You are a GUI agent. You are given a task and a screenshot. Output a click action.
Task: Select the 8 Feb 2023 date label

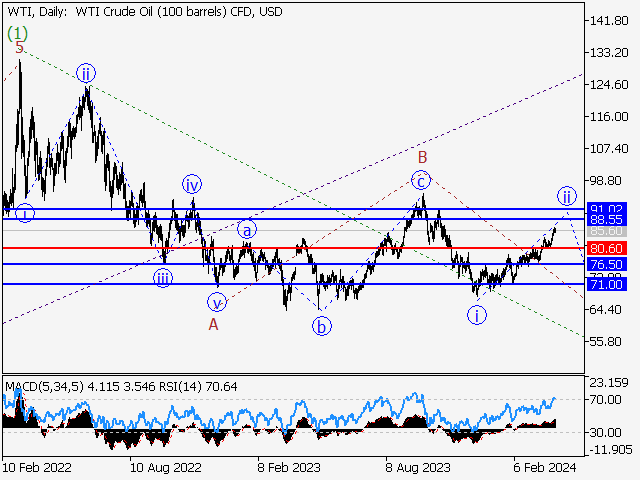[x=289, y=467]
